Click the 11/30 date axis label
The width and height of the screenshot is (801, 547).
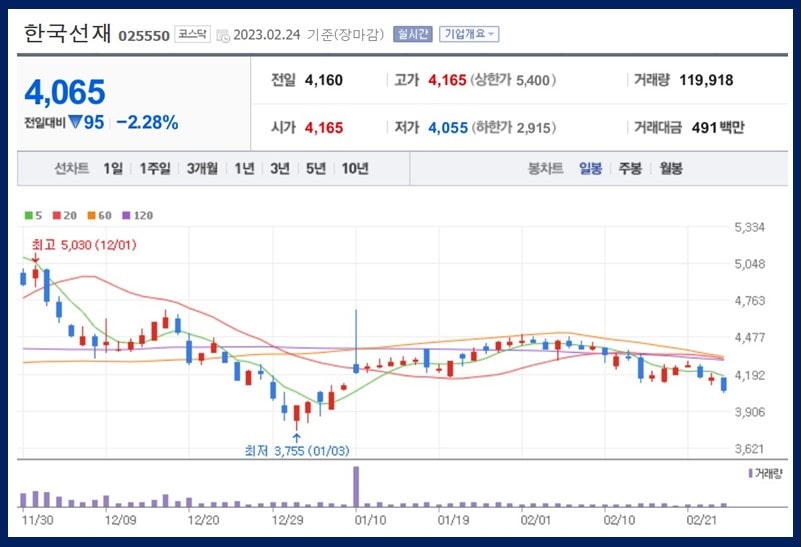37,520
